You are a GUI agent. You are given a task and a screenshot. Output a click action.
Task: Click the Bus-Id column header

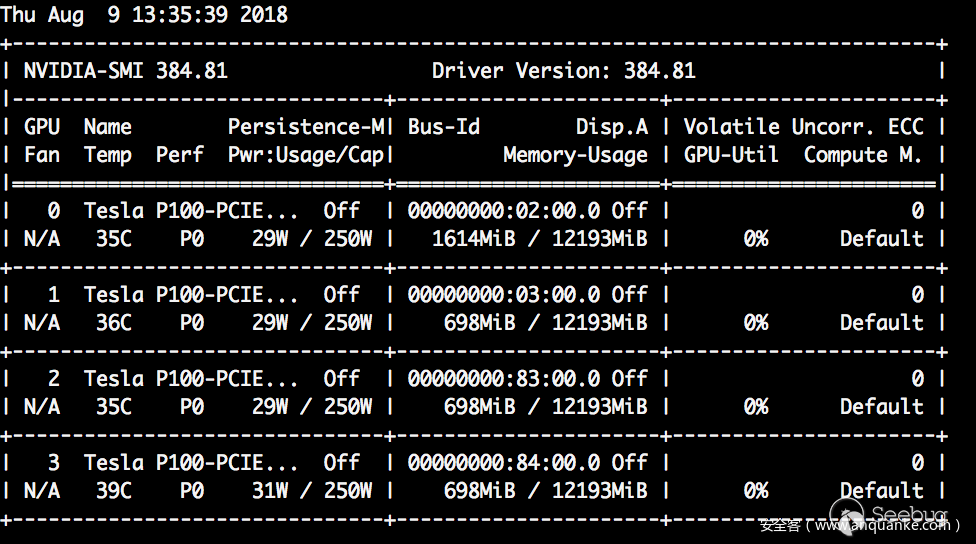[444, 127]
